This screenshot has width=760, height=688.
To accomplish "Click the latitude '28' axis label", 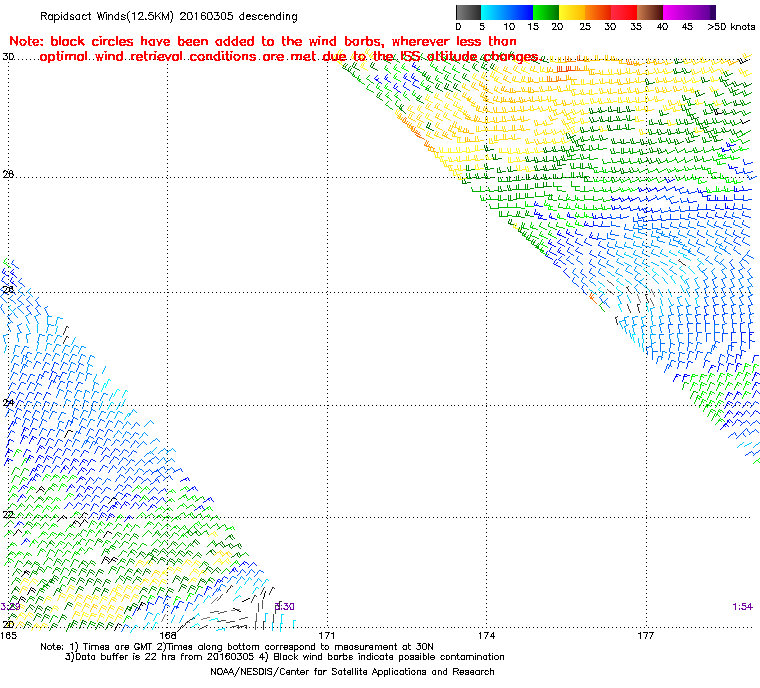I will click(8, 174).
